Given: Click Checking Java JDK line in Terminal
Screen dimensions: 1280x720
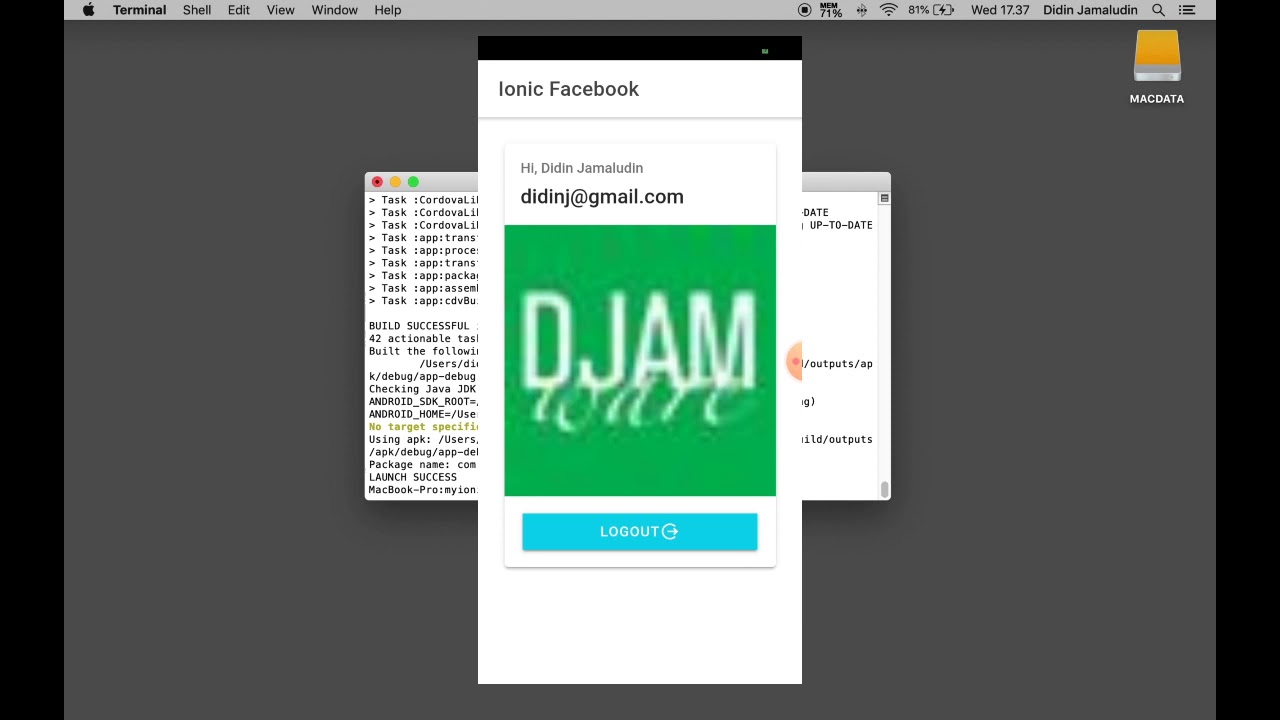Looking at the screenshot, I should pos(422,389).
